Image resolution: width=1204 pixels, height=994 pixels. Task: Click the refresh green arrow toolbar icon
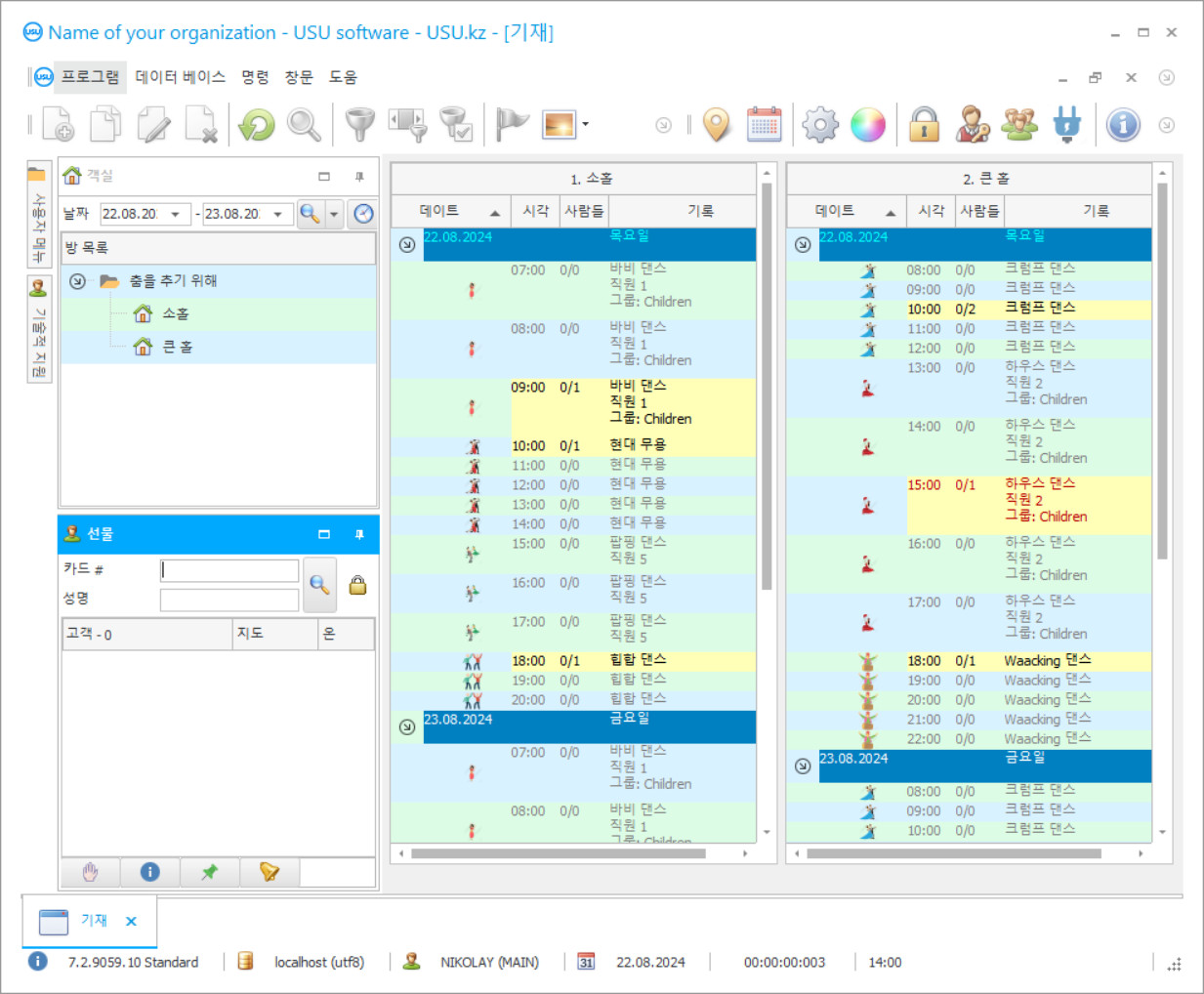pos(257,125)
